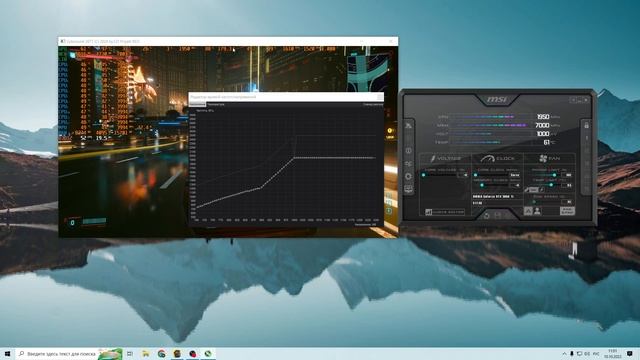Click the red round taskbar app icon
640x360 pixels.
(193, 353)
